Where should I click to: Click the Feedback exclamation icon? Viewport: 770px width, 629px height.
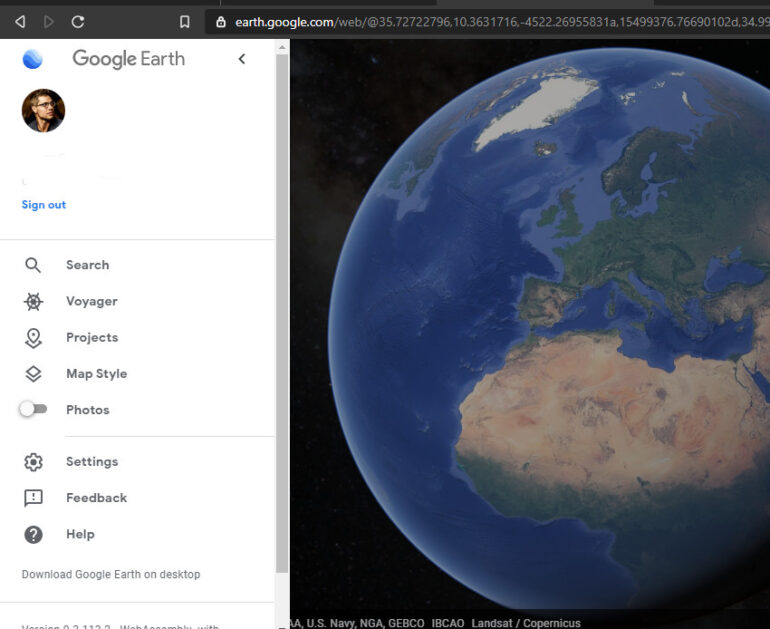tap(33, 498)
